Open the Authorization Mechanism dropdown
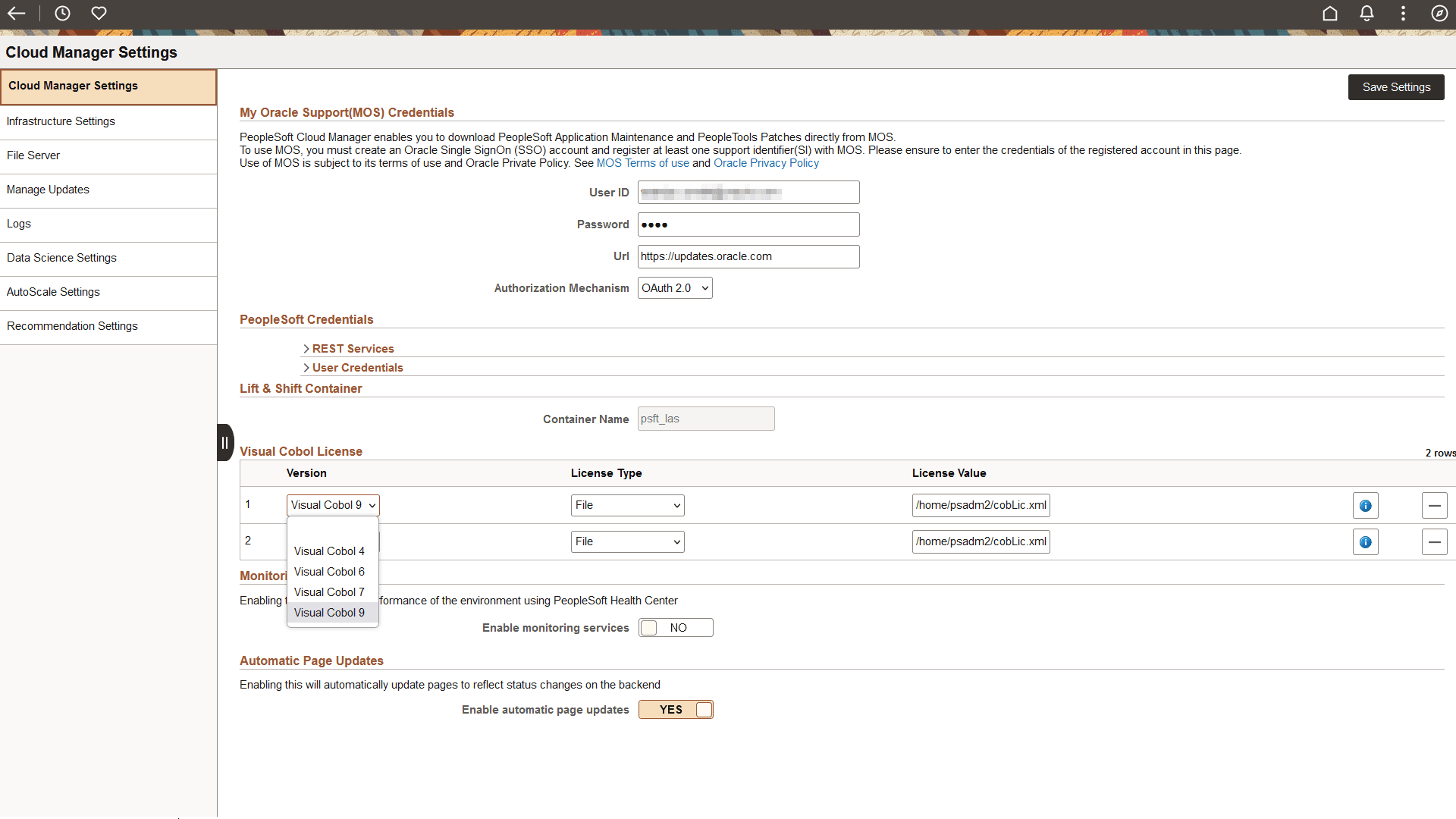Image resolution: width=1456 pixels, height=819 pixels. (674, 287)
